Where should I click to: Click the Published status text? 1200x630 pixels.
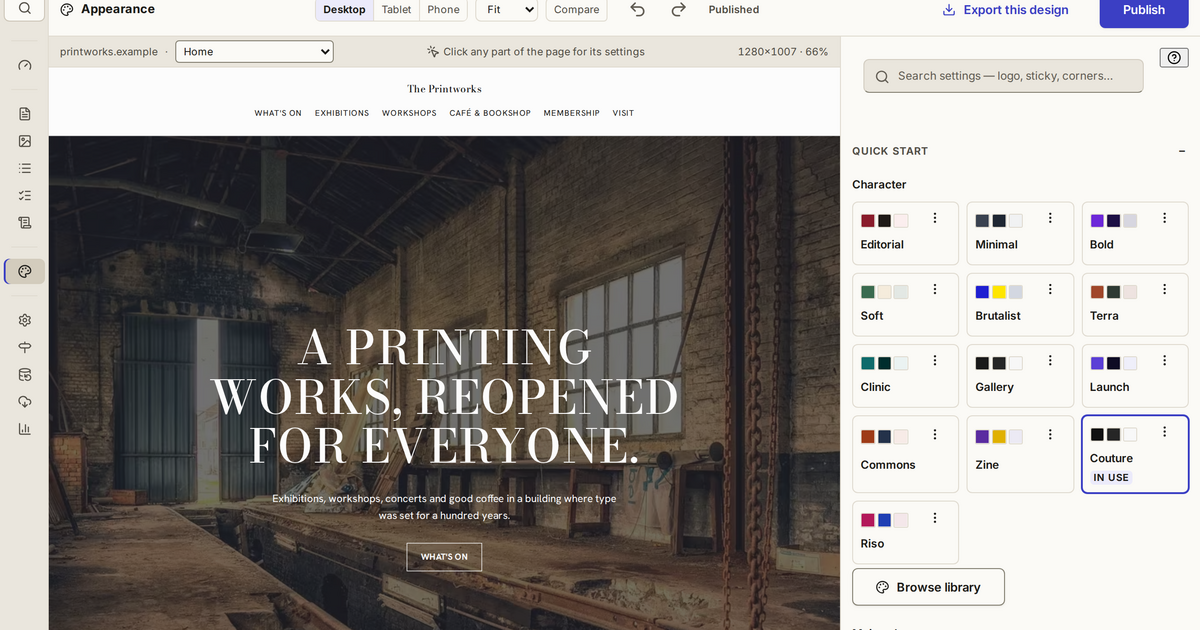click(x=733, y=9)
